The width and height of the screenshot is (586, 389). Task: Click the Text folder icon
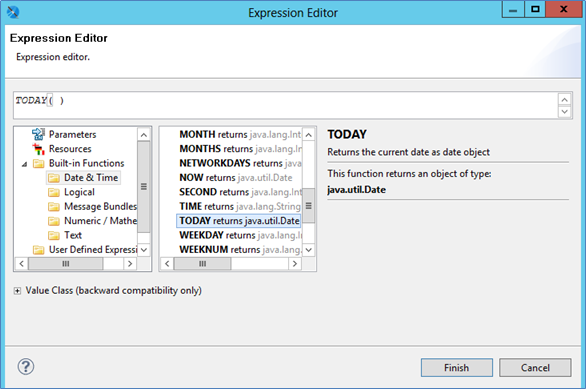click(54, 235)
